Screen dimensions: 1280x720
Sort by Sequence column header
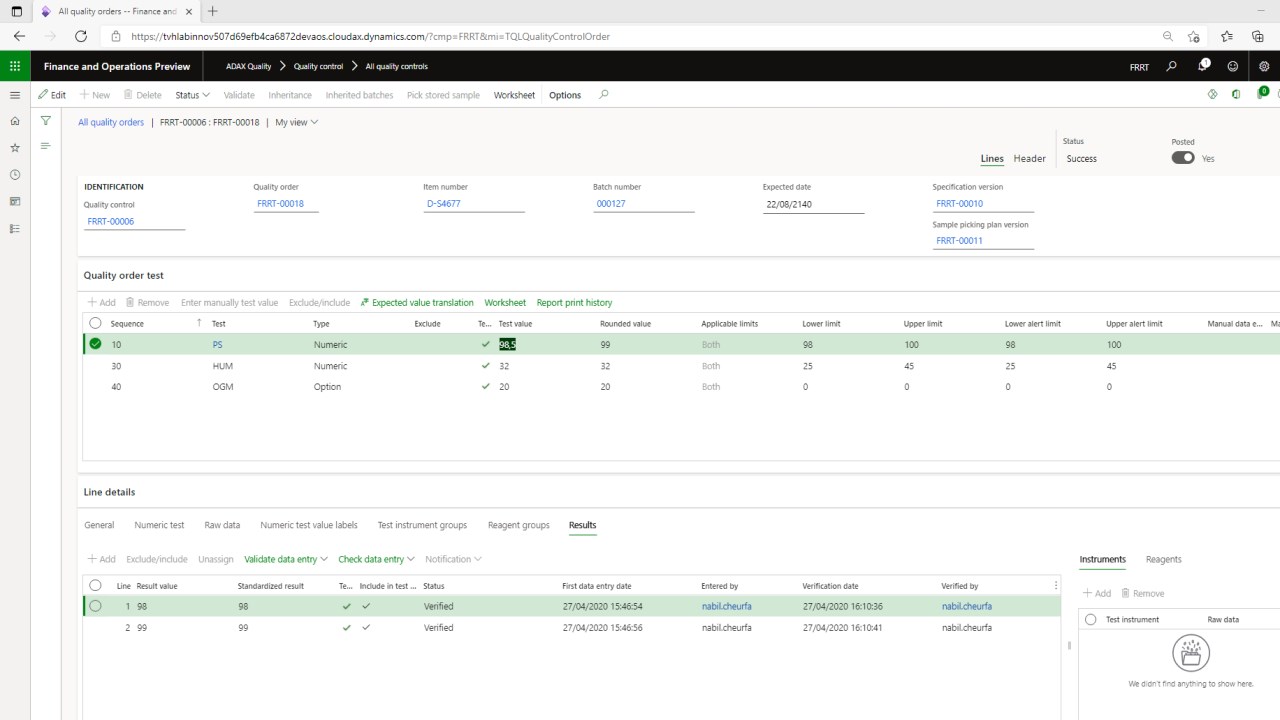(127, 324)
